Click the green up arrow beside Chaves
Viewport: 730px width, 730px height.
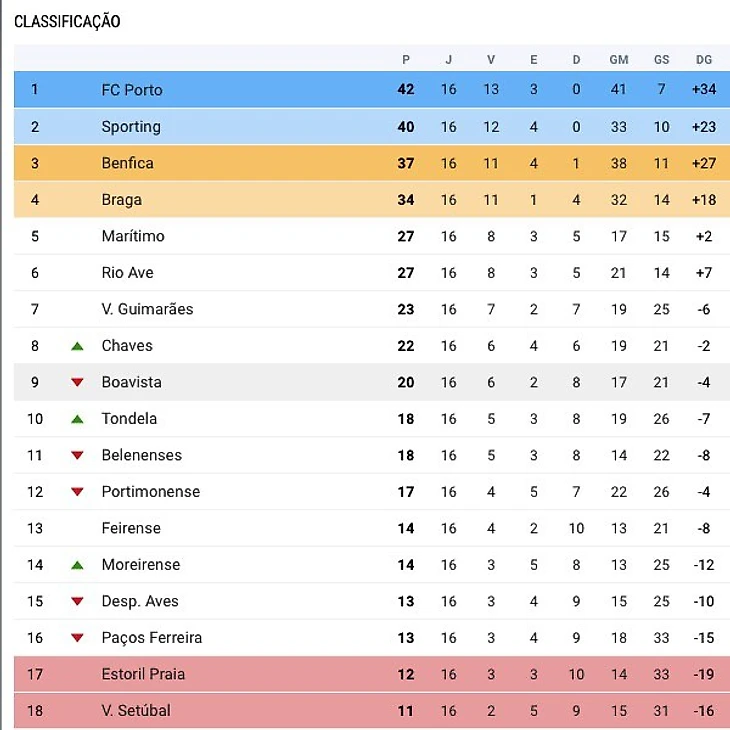[x=77, y=346]
